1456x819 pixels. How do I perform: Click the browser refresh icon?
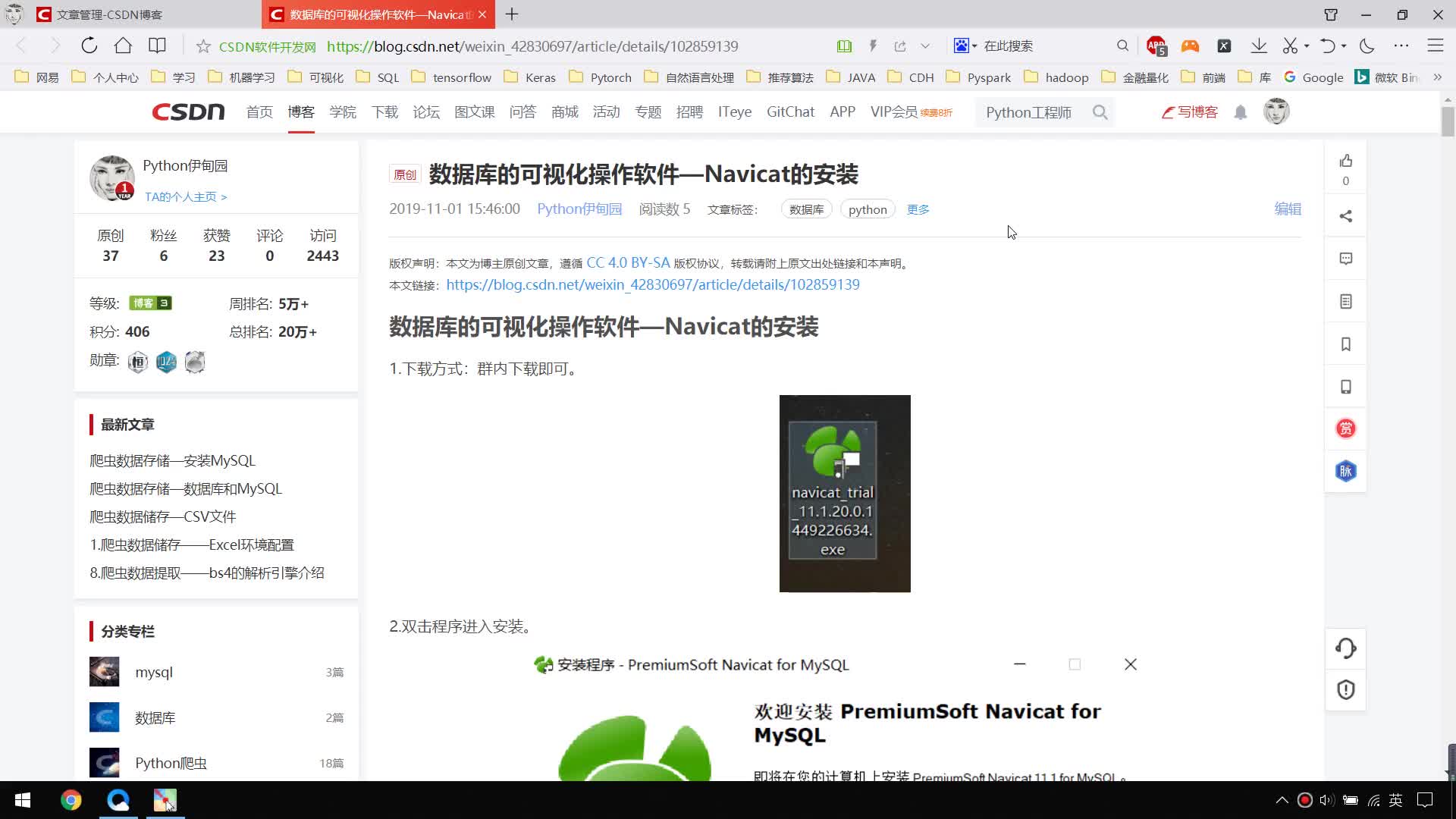coord(89,45)
